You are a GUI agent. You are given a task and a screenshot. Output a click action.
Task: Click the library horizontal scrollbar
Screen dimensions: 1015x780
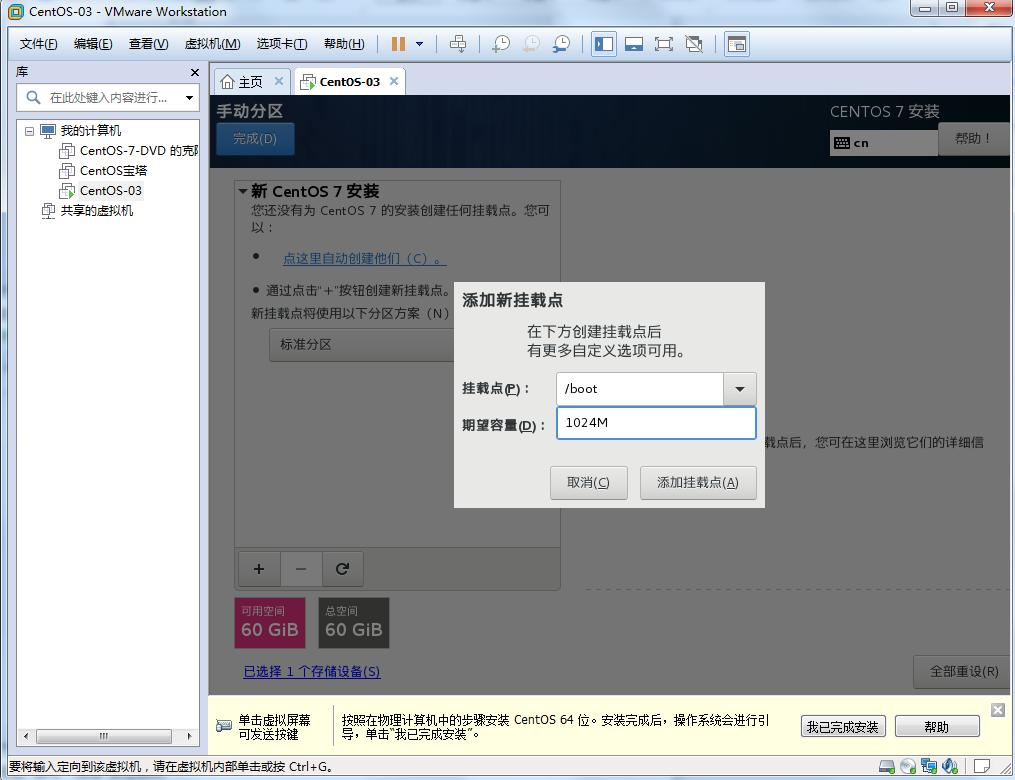click(104, 736)
